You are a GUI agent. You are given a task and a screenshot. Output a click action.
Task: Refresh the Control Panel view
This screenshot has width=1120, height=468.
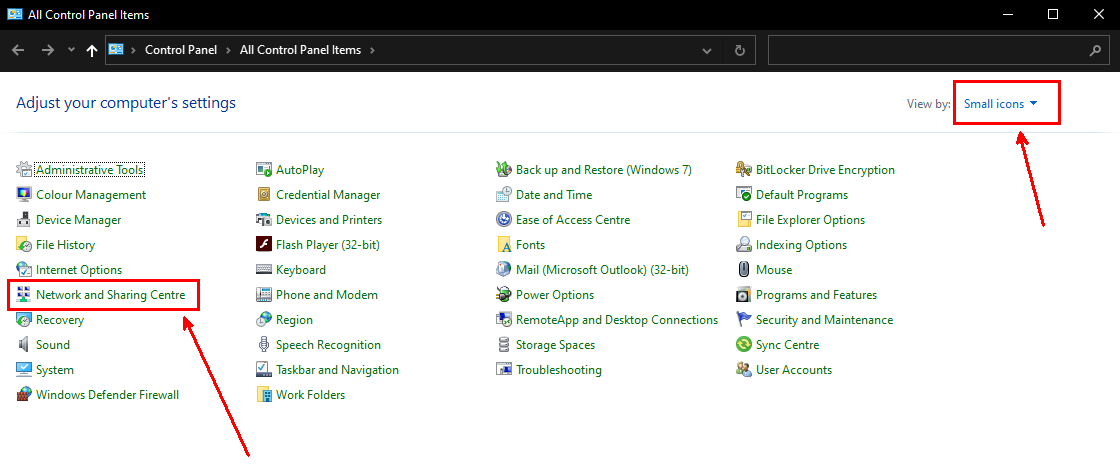click(740, 51)
